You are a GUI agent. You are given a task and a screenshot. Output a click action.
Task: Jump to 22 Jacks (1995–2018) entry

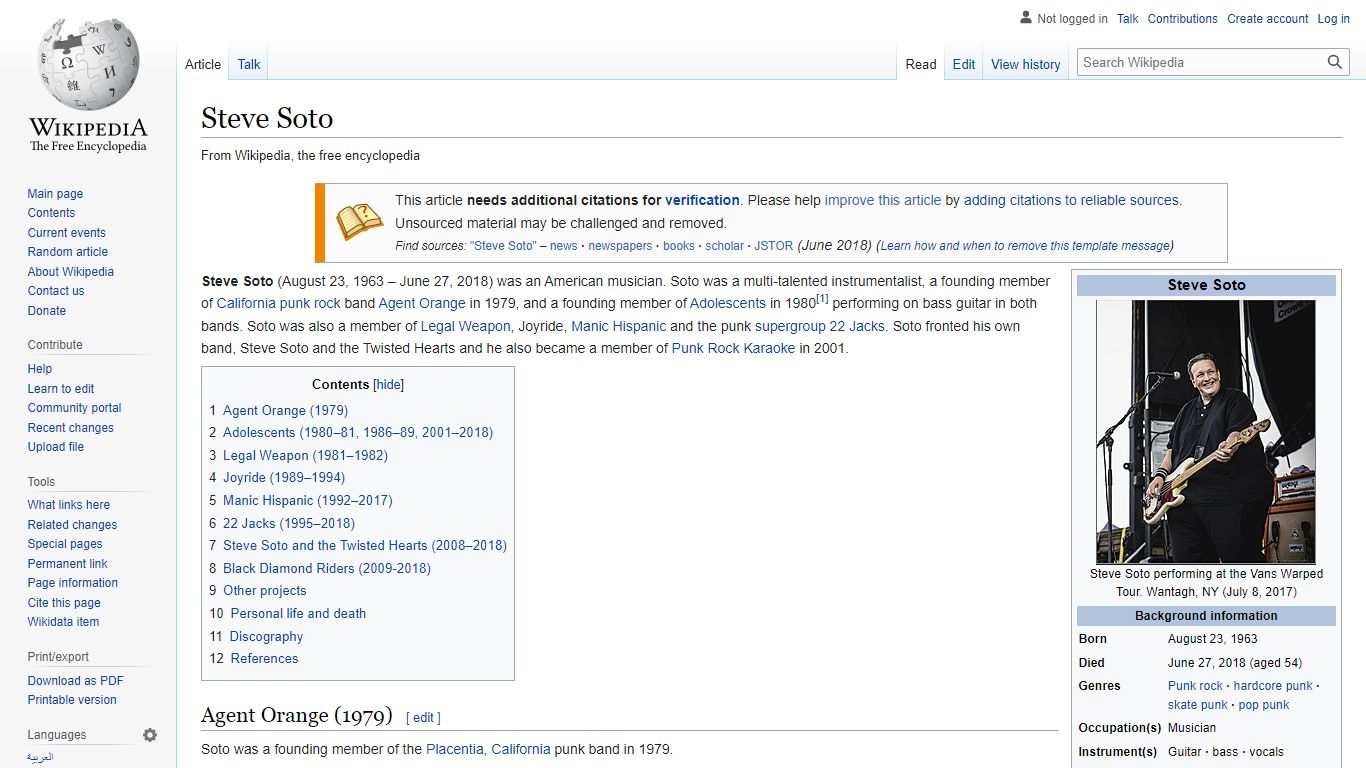tap(289, 523)
